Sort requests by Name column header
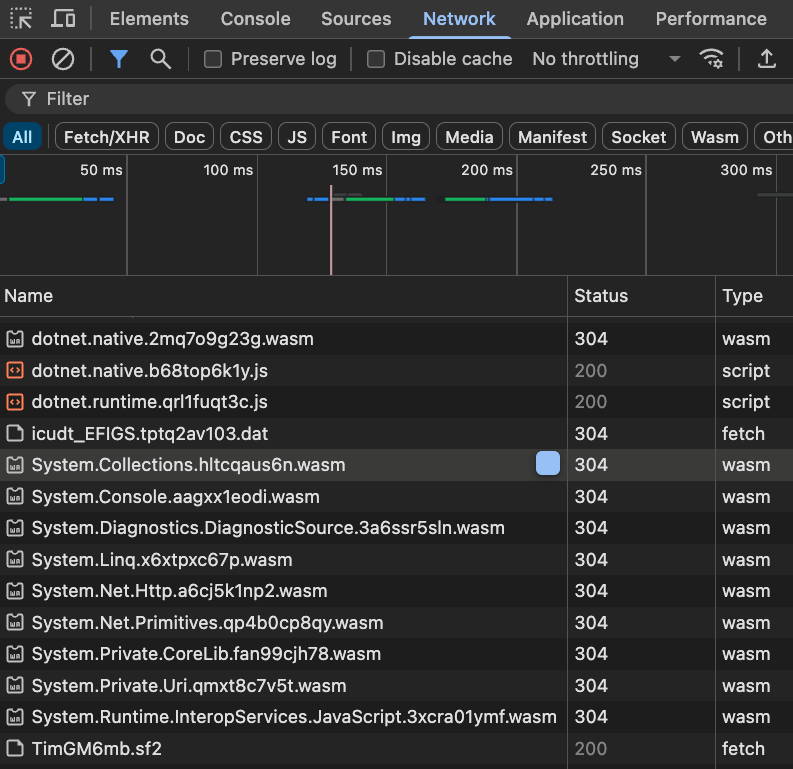This screenshot has width=793, height=769. 29,296
